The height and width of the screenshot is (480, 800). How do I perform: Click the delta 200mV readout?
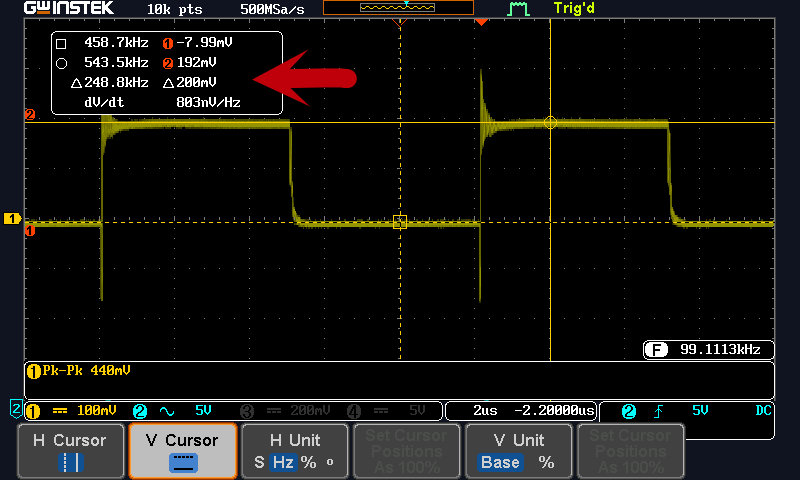click(190, 82)
